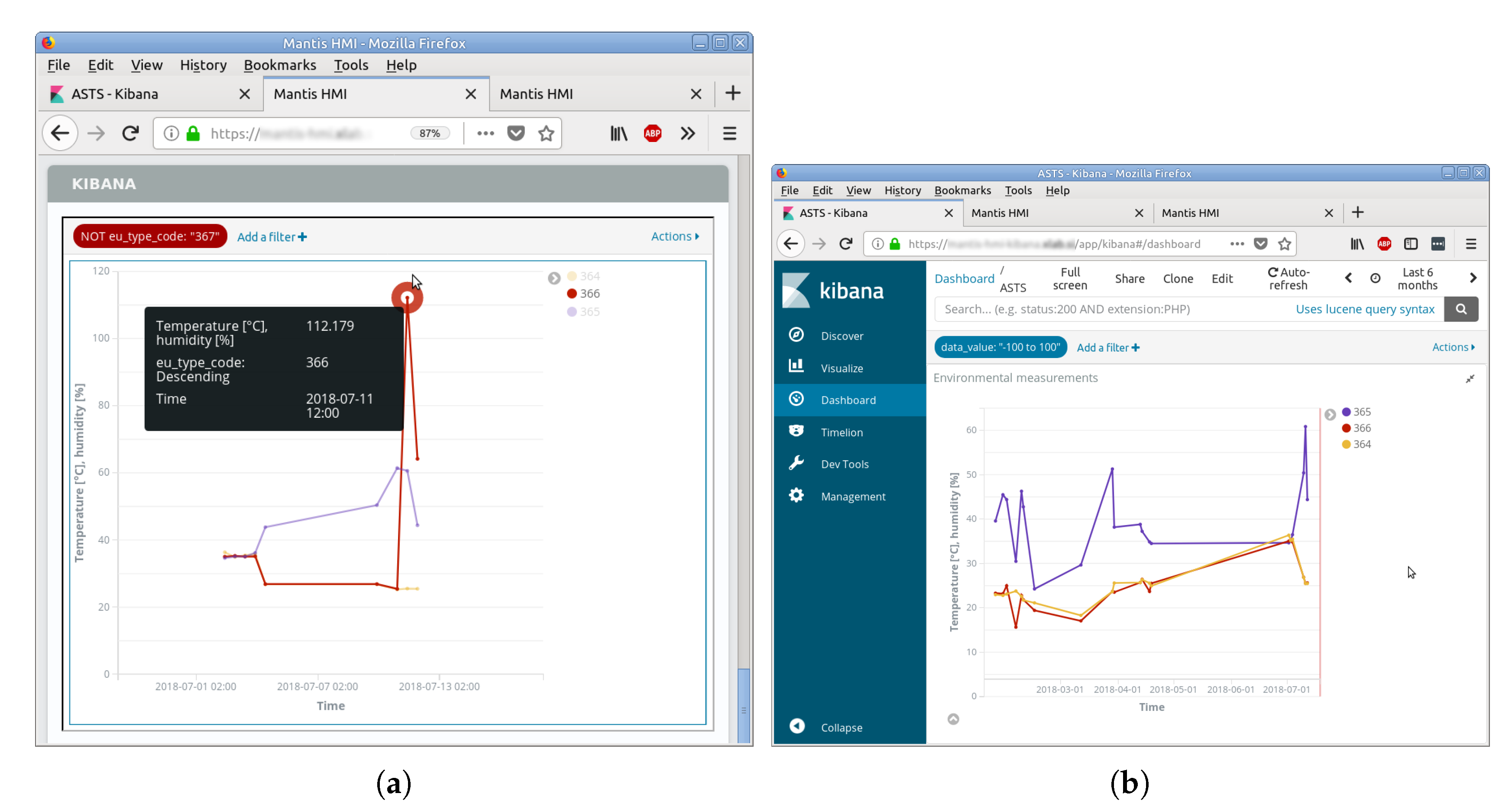Open the Bookmarks menu in left Firefox window
This screenshot has width=1512, height=803.
(x=279, y=65)
